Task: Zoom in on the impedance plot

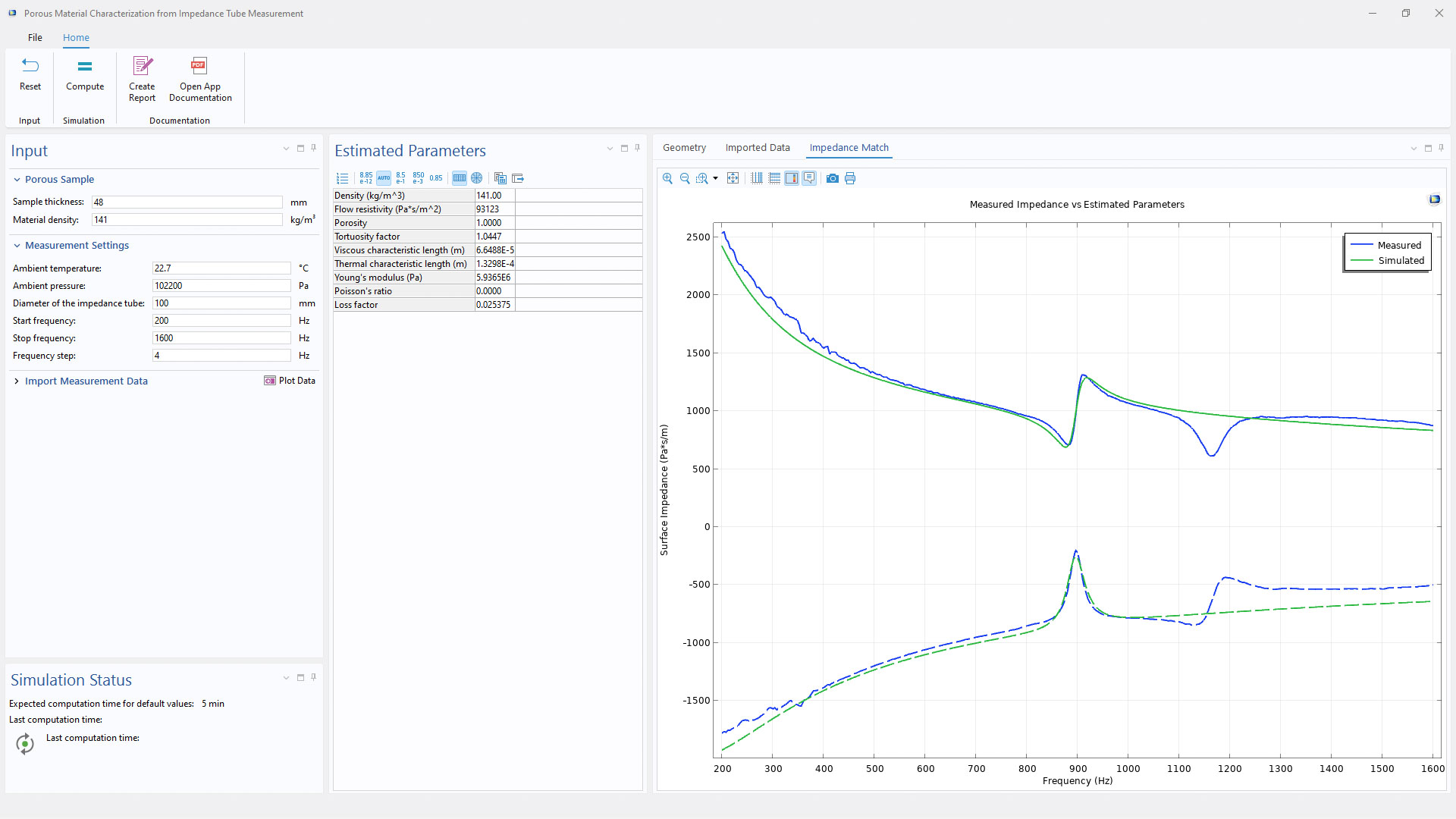Action: [x=667, y=178]
